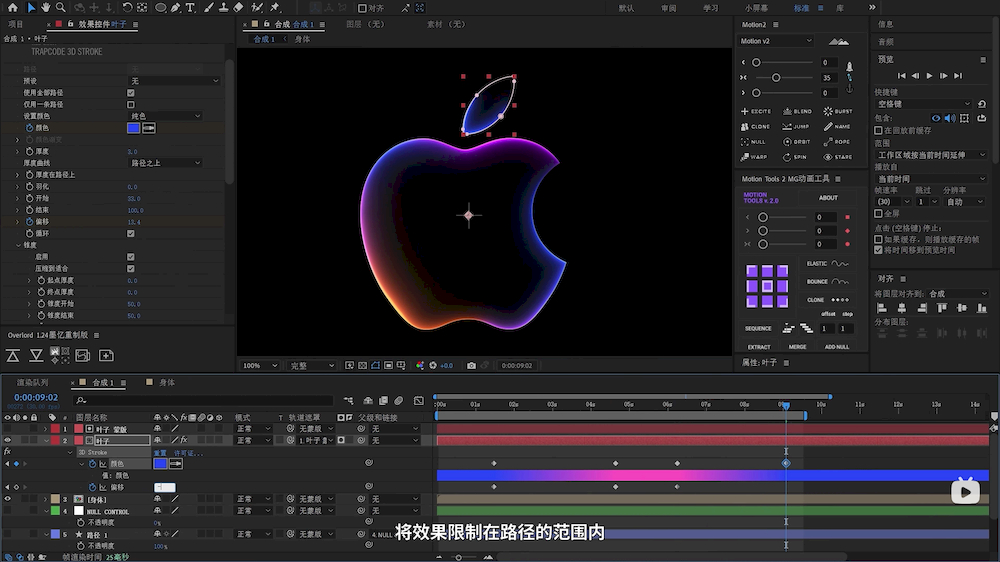Viewport: 1000px width, 562px height.
Task: Click the eyedropper next to 颜色 swatch
Action: click(149, 128)
